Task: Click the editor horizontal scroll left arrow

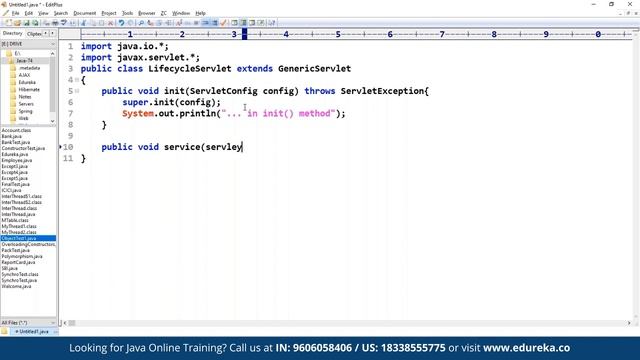Action: click(x=65, y=323)
